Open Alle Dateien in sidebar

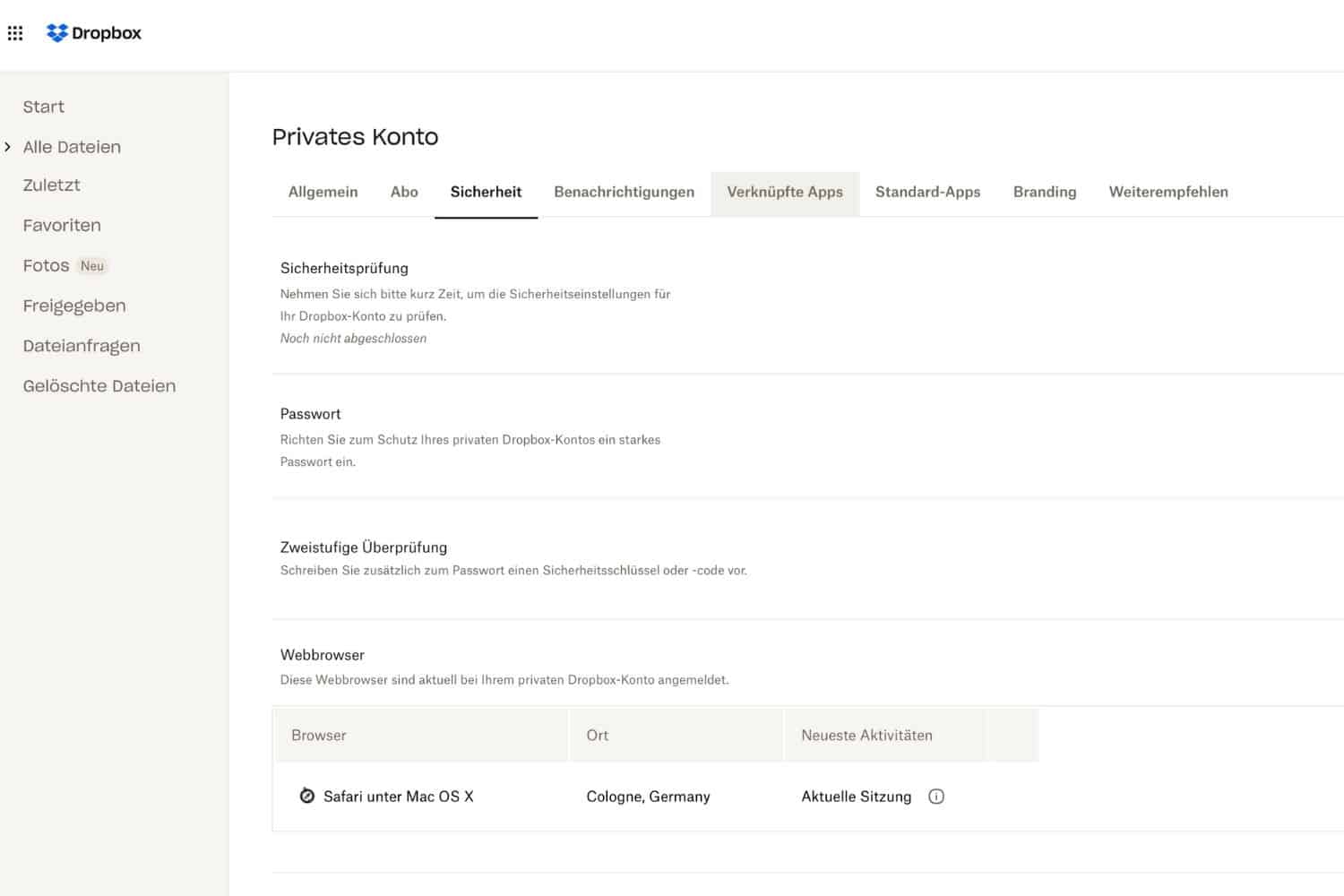[72, 147]
